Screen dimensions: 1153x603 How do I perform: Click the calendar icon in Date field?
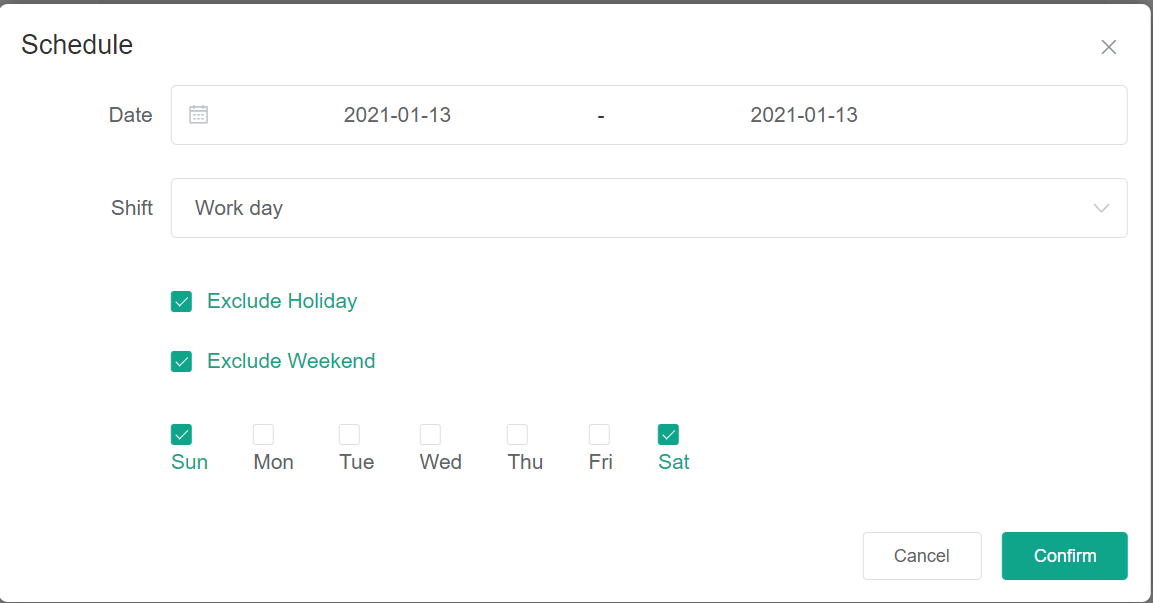(199, 115)
